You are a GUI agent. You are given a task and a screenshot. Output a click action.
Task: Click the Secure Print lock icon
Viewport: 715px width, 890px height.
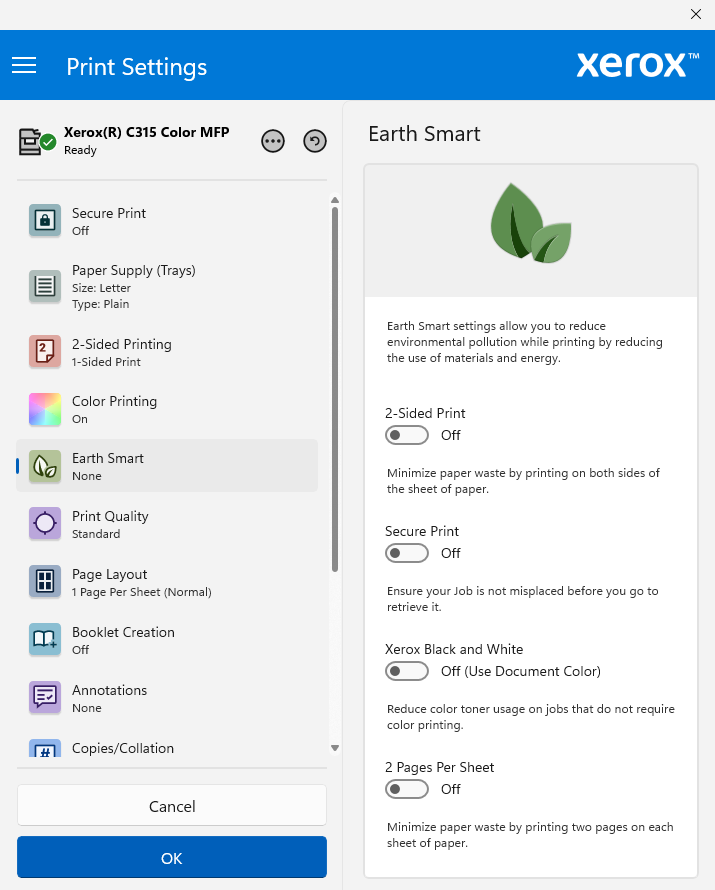pyautogui.click(x=45, y=220)
